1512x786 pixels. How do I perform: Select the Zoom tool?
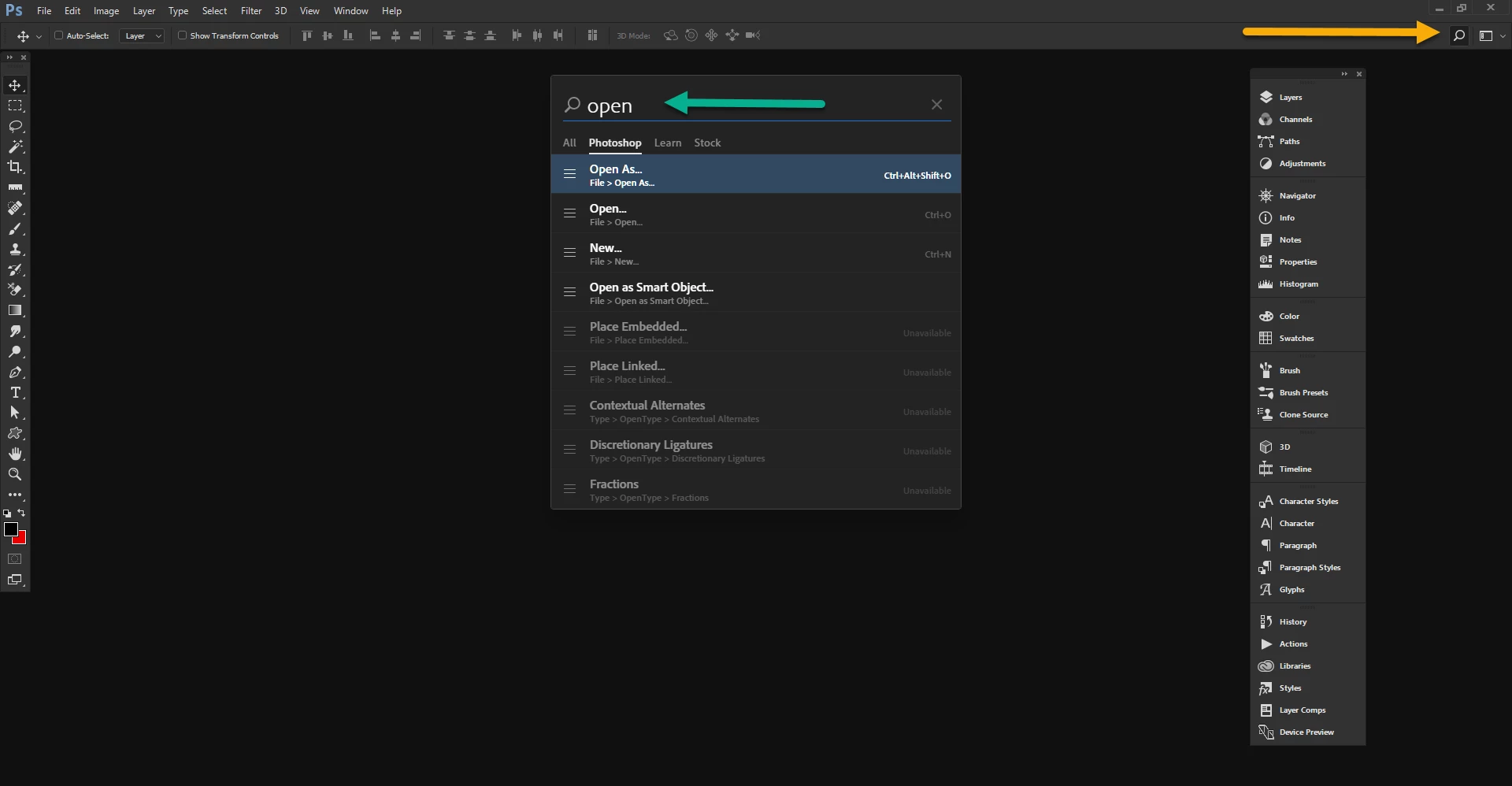tap(15, 474)
